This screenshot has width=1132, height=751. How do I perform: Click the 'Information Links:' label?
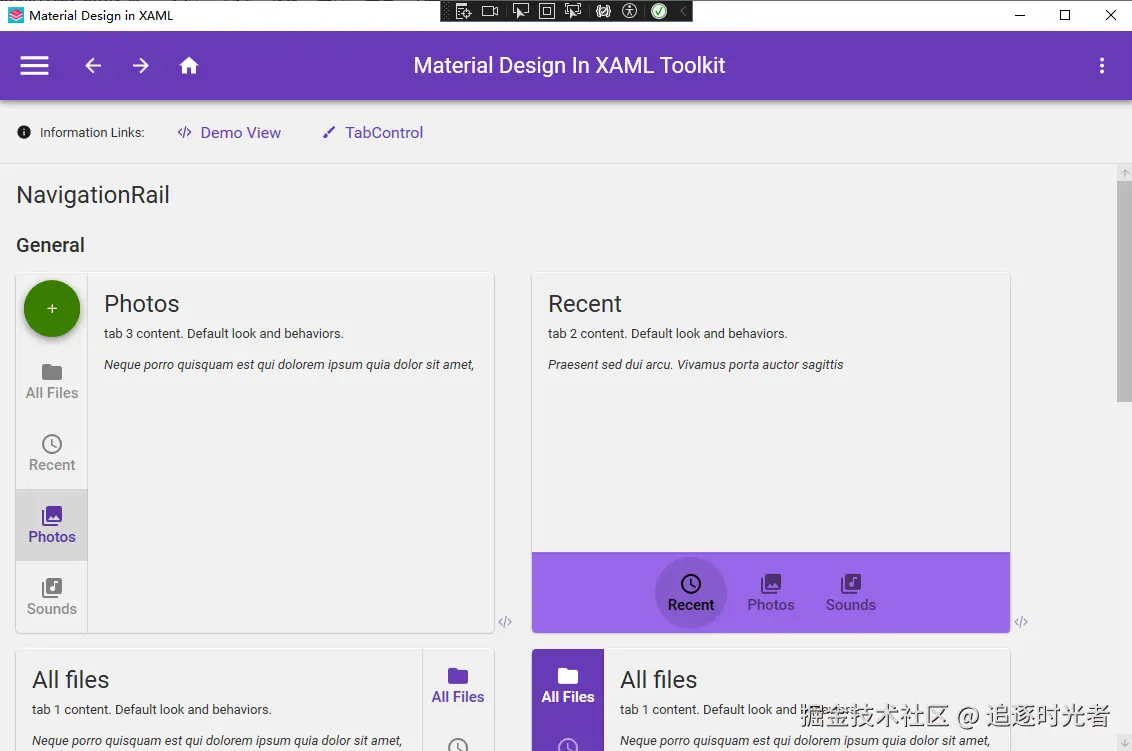pos(92,132)
